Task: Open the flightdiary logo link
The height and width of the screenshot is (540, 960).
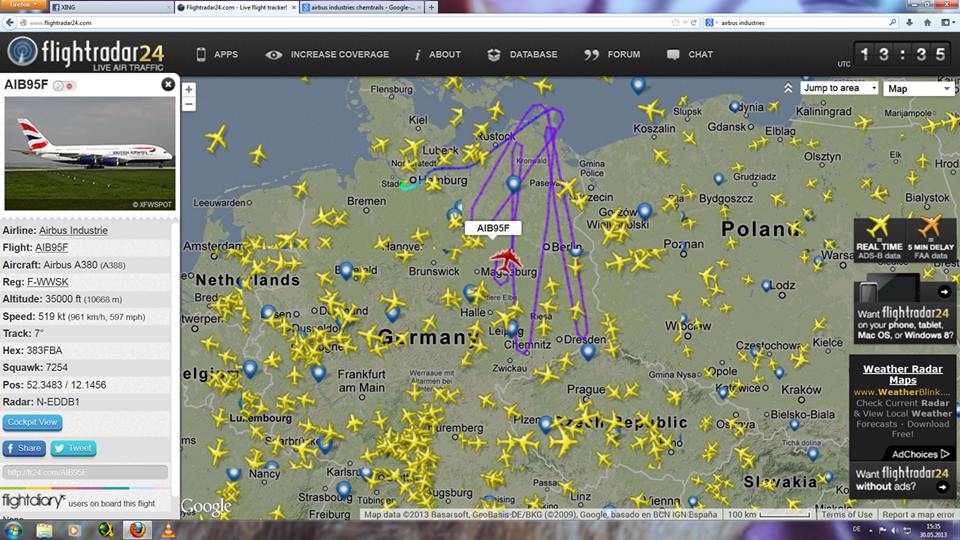Action: coord(32,501)
